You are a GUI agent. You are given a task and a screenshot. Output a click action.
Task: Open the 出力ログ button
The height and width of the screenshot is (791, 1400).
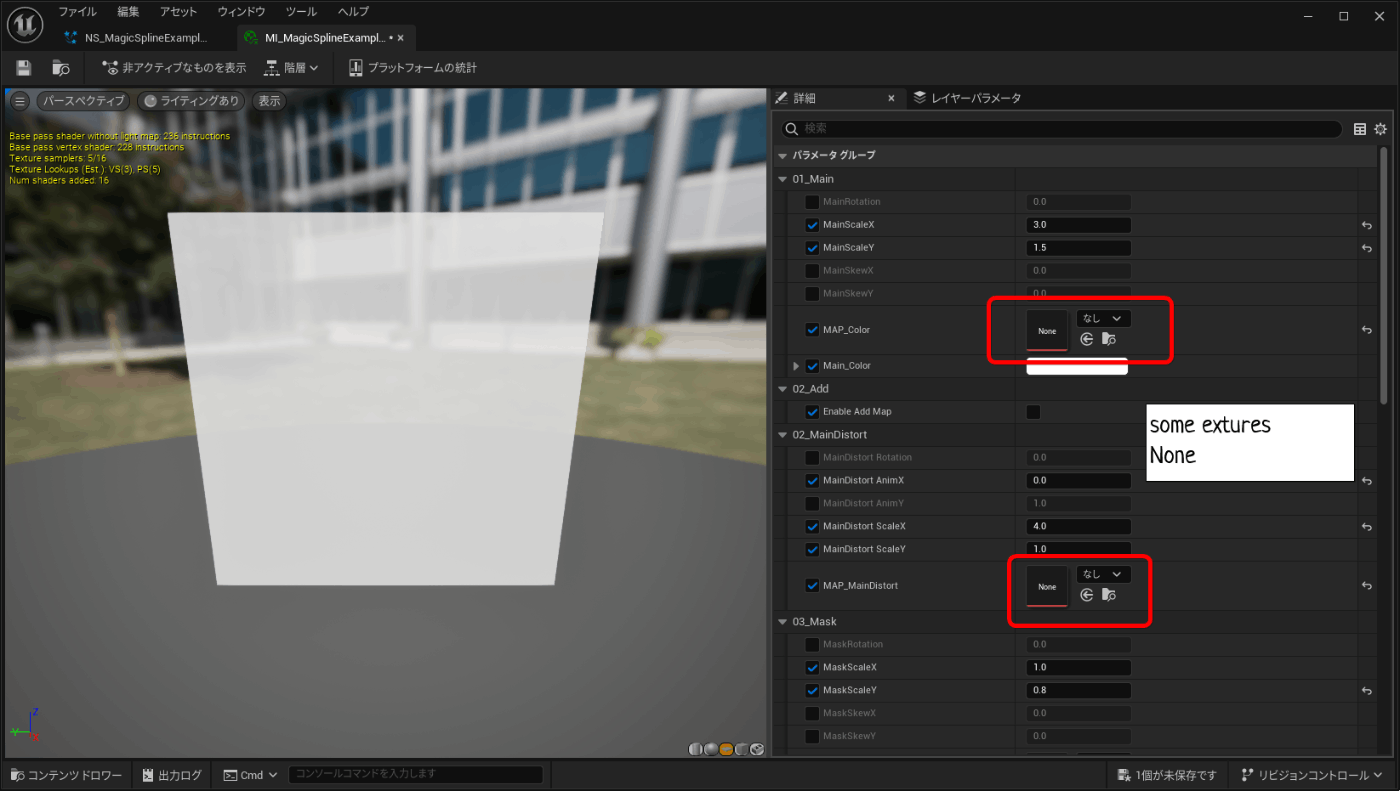coord(171,775)
